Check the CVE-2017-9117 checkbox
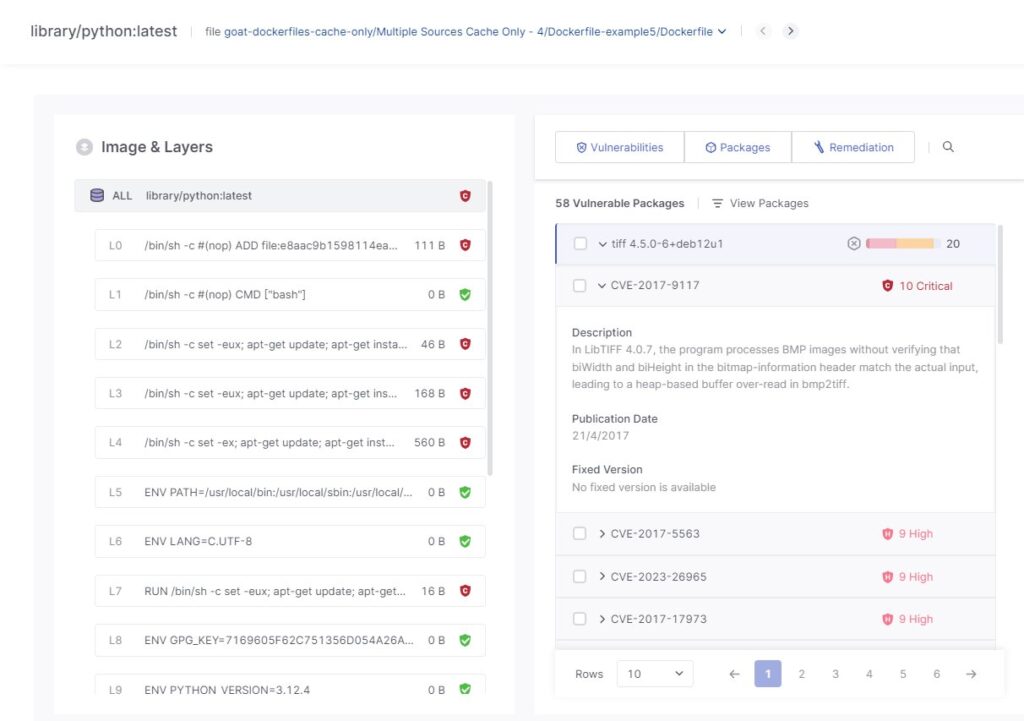 click(x=580, y=286)
